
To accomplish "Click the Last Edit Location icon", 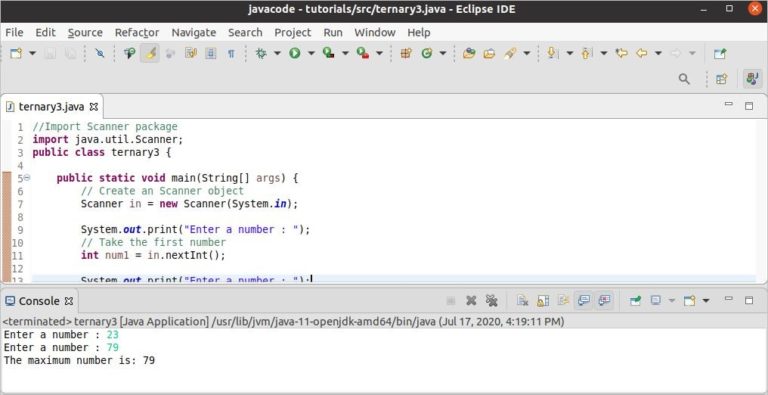I will pyautogui.click(x=622, y=53).
